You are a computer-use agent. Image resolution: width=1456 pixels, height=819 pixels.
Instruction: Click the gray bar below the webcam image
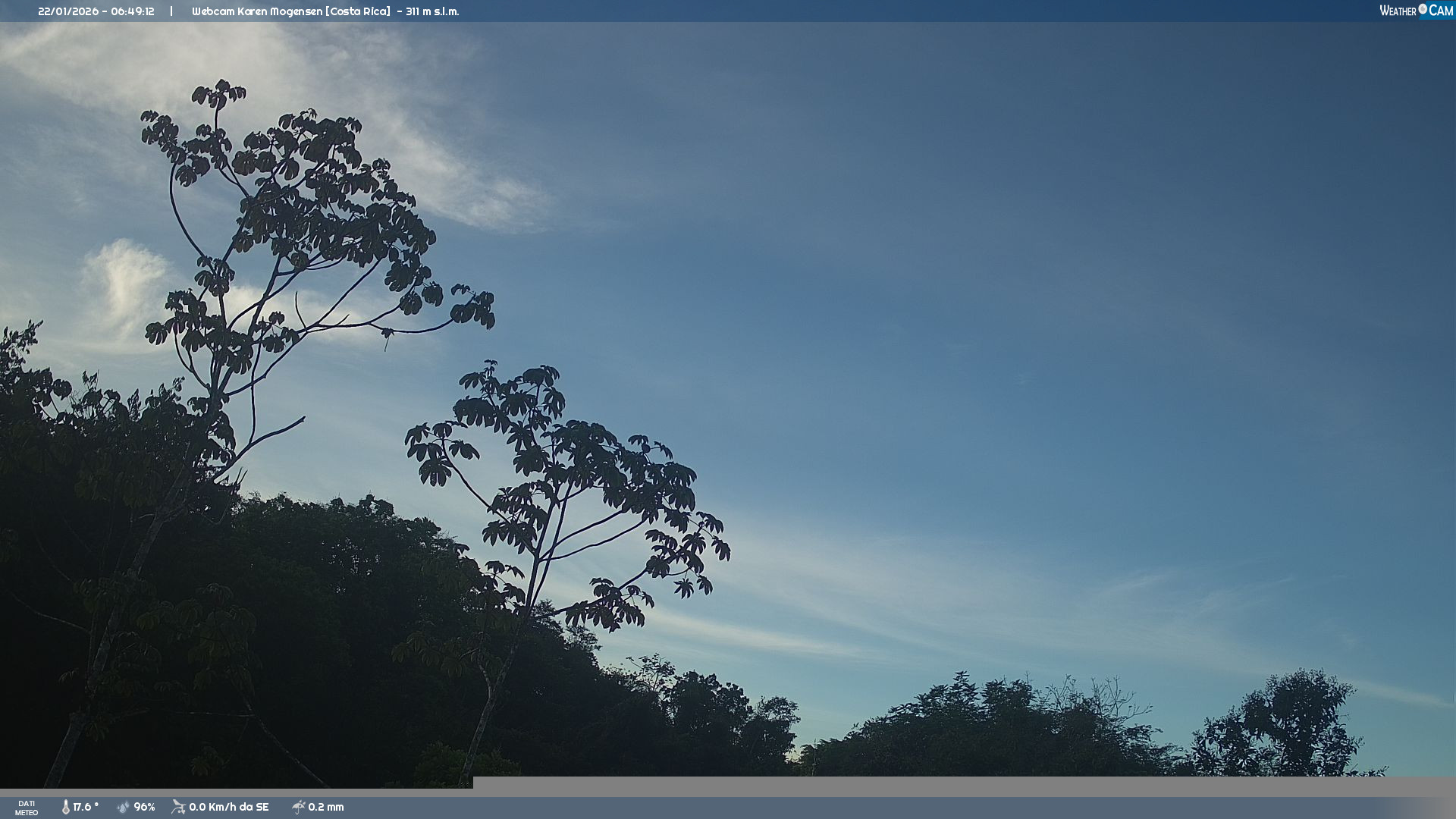coord(963,786)
